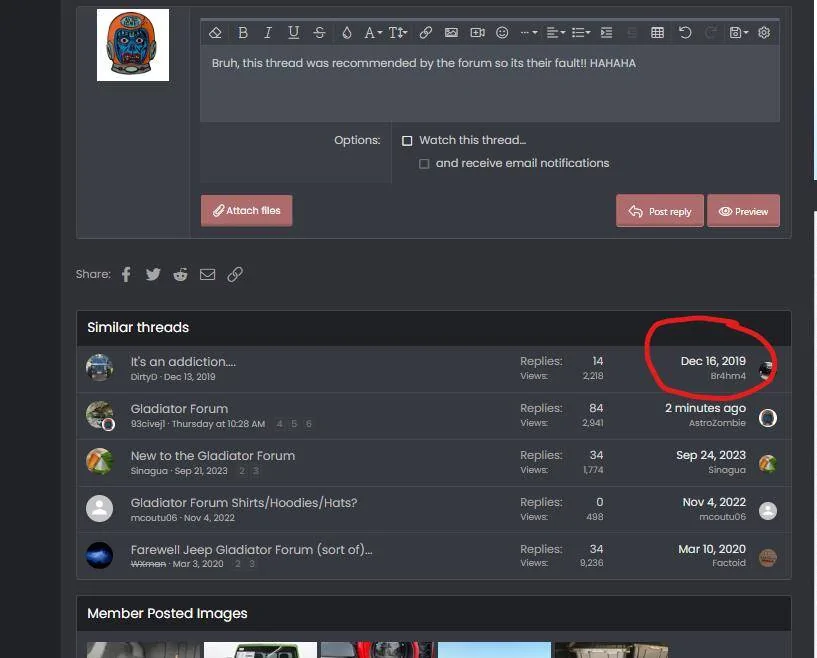Click the Preview button
The width and height of the screenshot is (817, 658).
(x=744, y=211)
